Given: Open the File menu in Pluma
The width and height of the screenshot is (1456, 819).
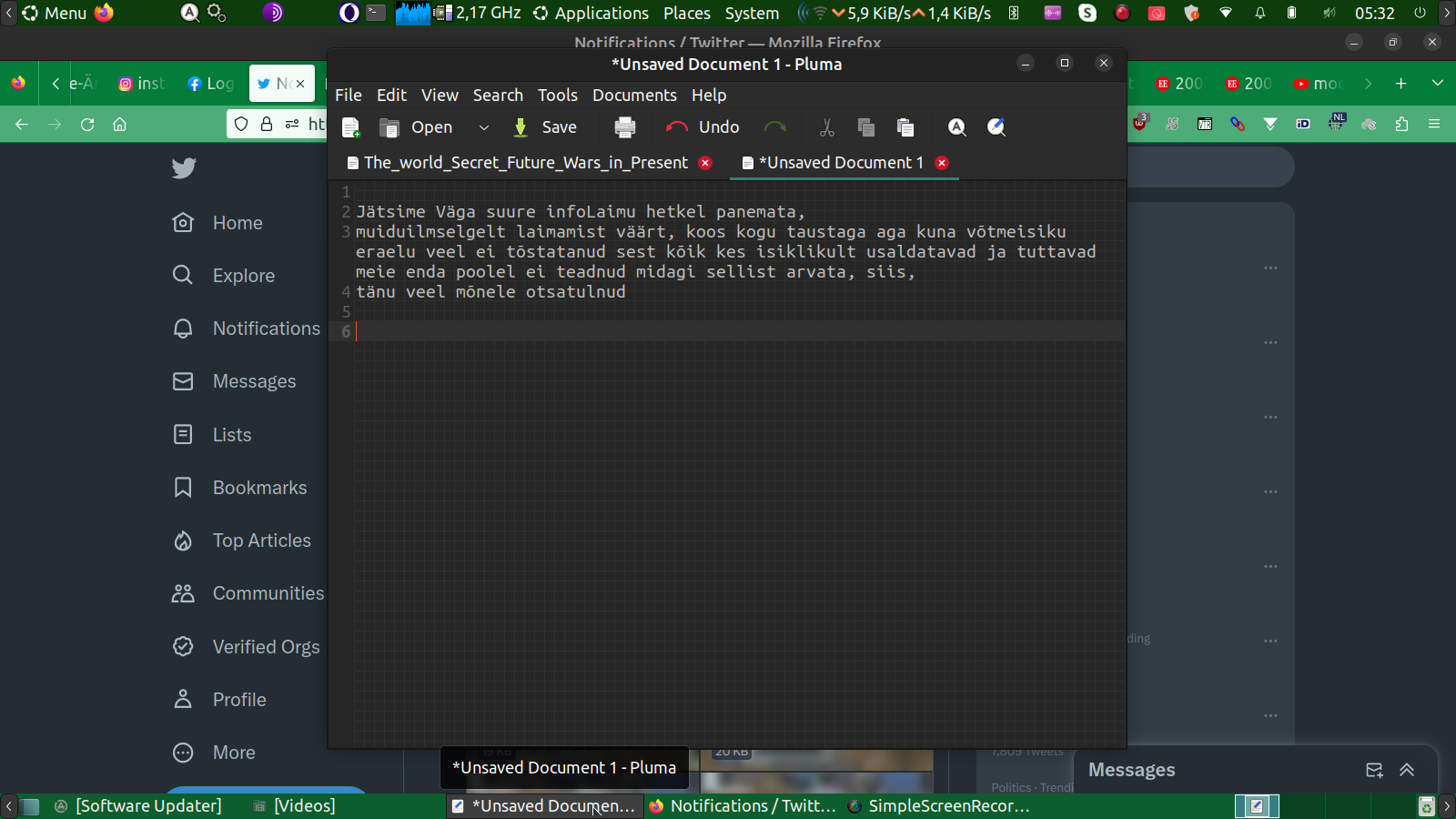Looking at the screenshot, I should coord(349,96).
